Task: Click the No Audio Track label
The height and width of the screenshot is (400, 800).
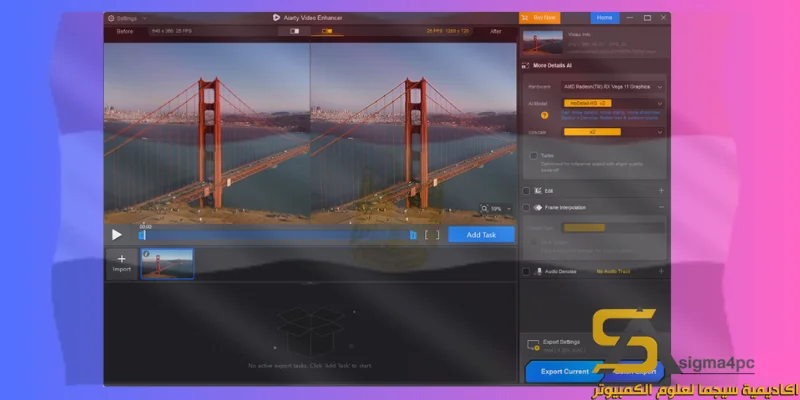Action: pos(613,271)
